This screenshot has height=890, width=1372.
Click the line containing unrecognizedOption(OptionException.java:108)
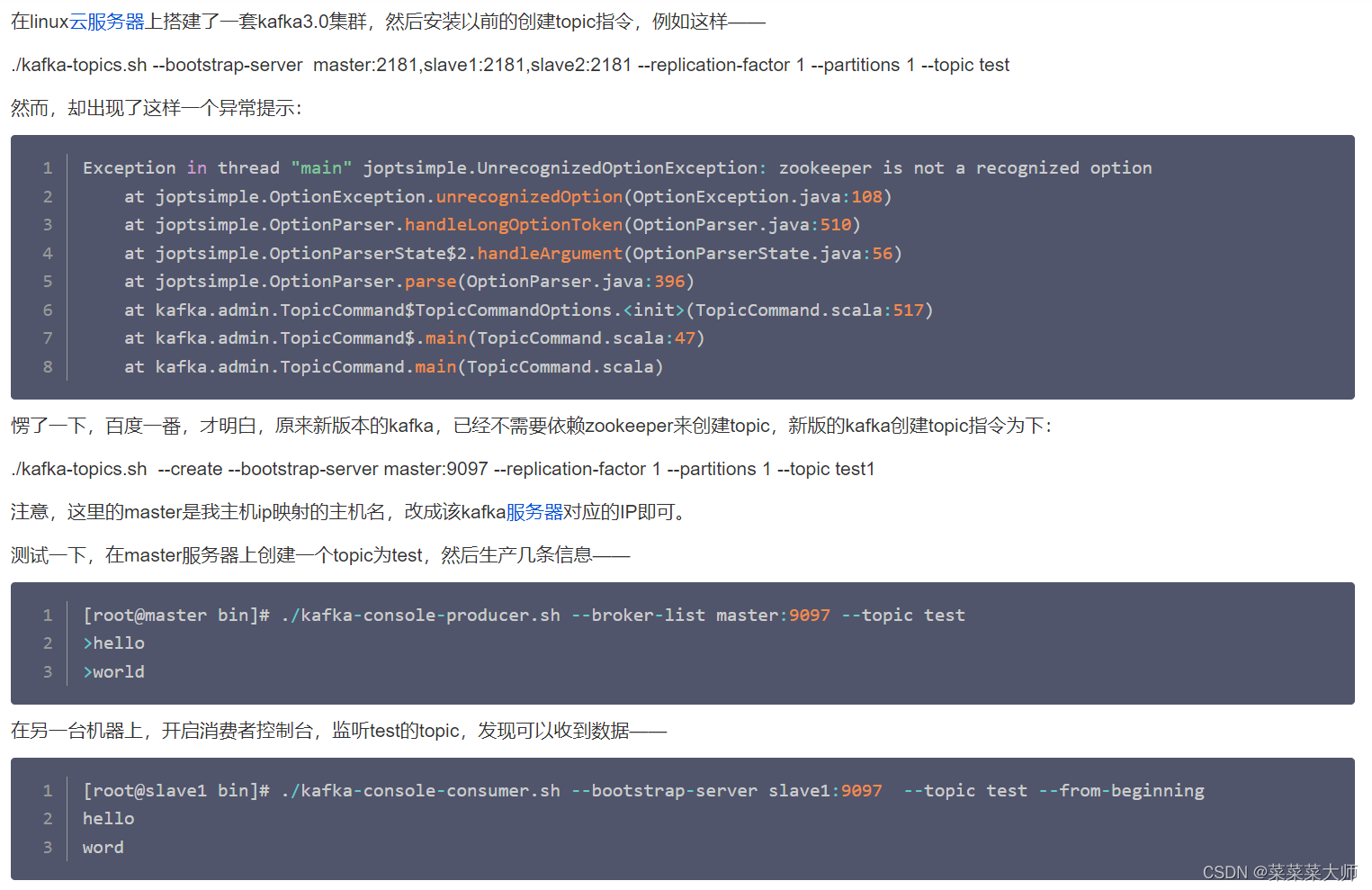[x=507, y=196]
